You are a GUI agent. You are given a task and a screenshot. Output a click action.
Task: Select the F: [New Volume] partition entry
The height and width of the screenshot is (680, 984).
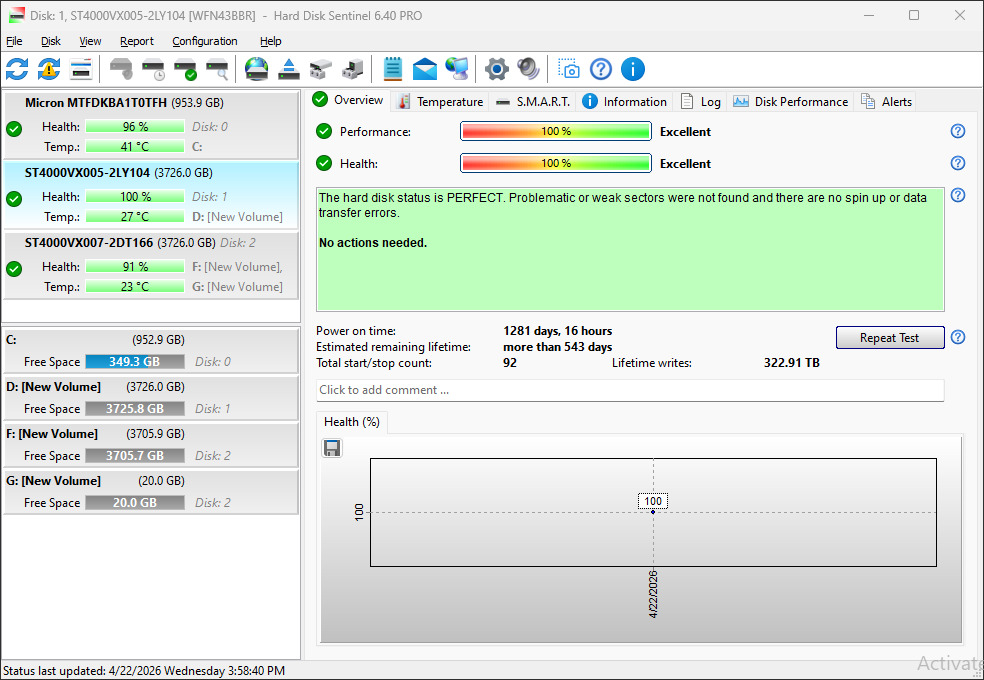pos(151,445)
